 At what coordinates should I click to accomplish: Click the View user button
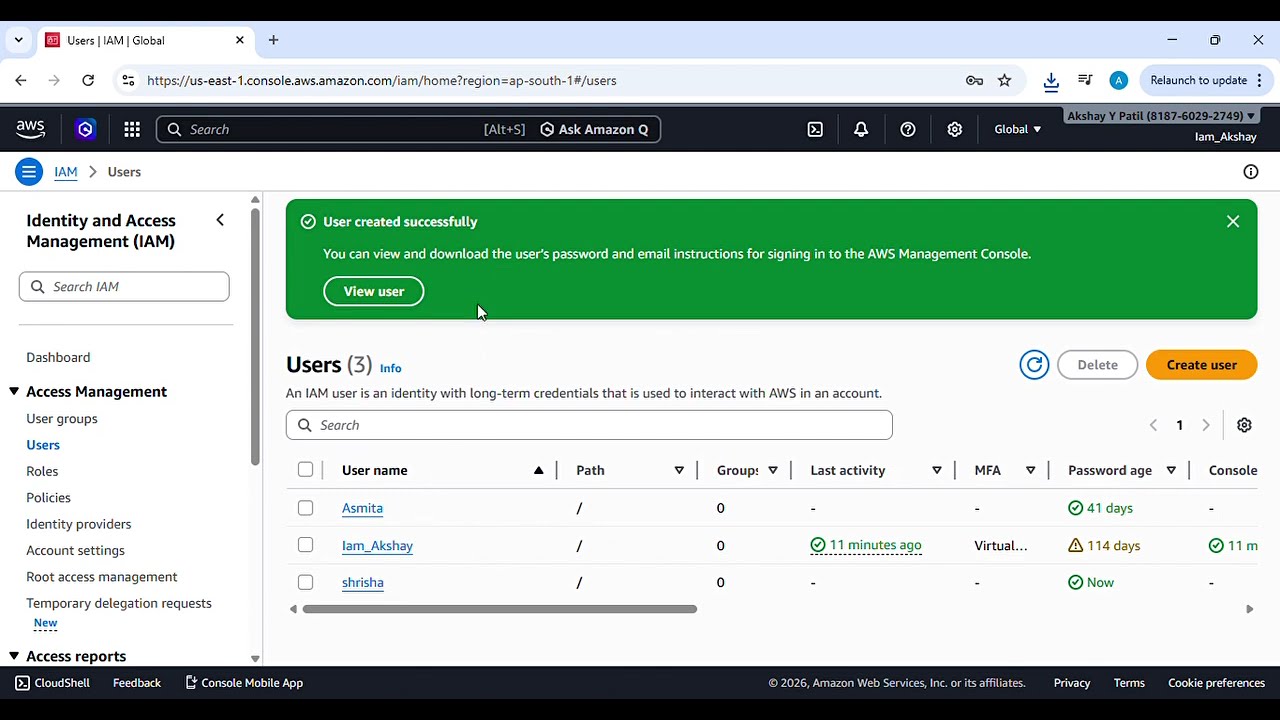click(374, 291)
